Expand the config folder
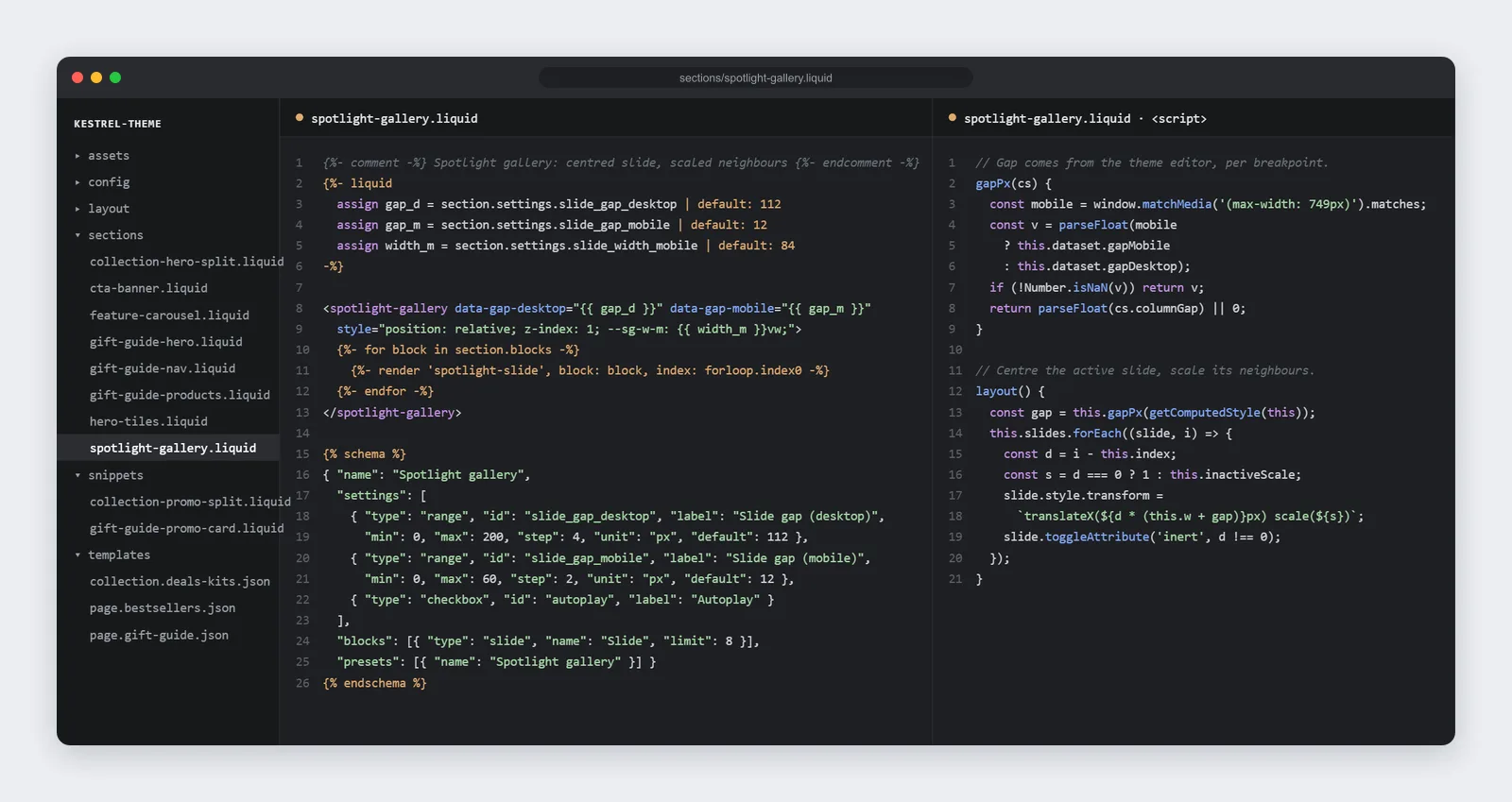The width and height of the screenshot is (1512, 802). pyautogui.click(x=102, y=182)
